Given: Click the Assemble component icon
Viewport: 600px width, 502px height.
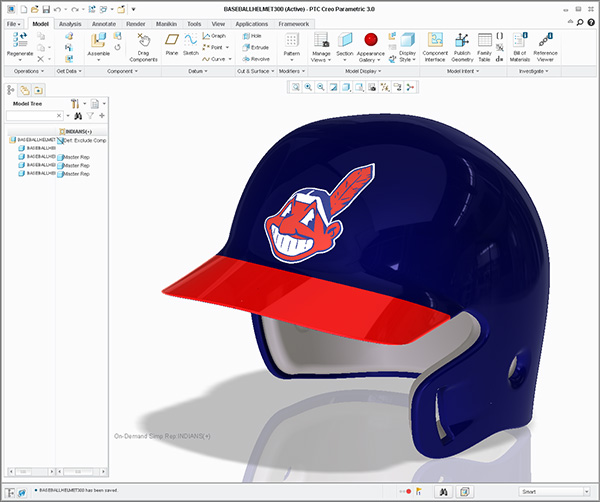Looking at the screenshot, I should (98, 41).
